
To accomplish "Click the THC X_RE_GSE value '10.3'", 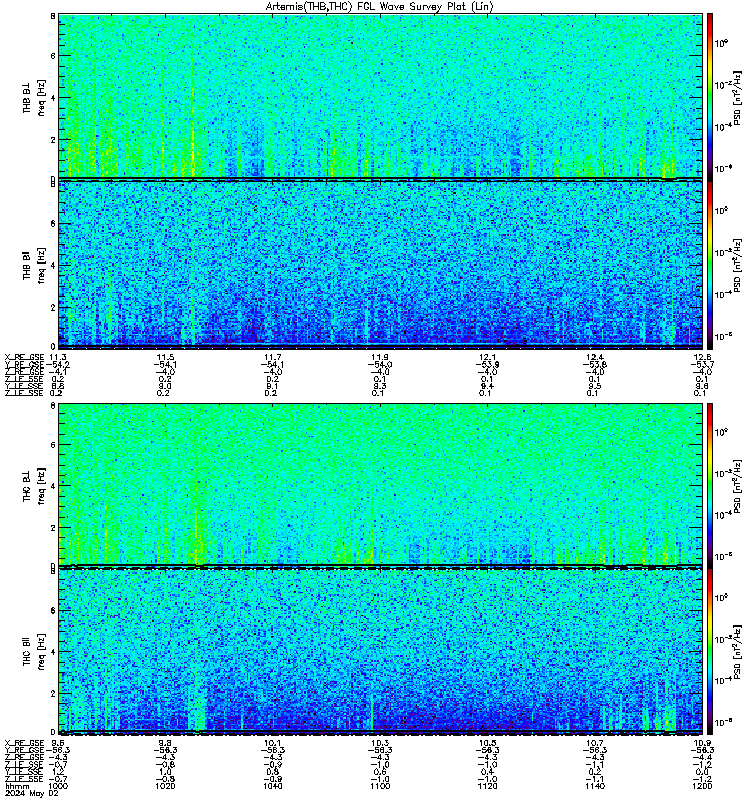I will pos(380,743).
